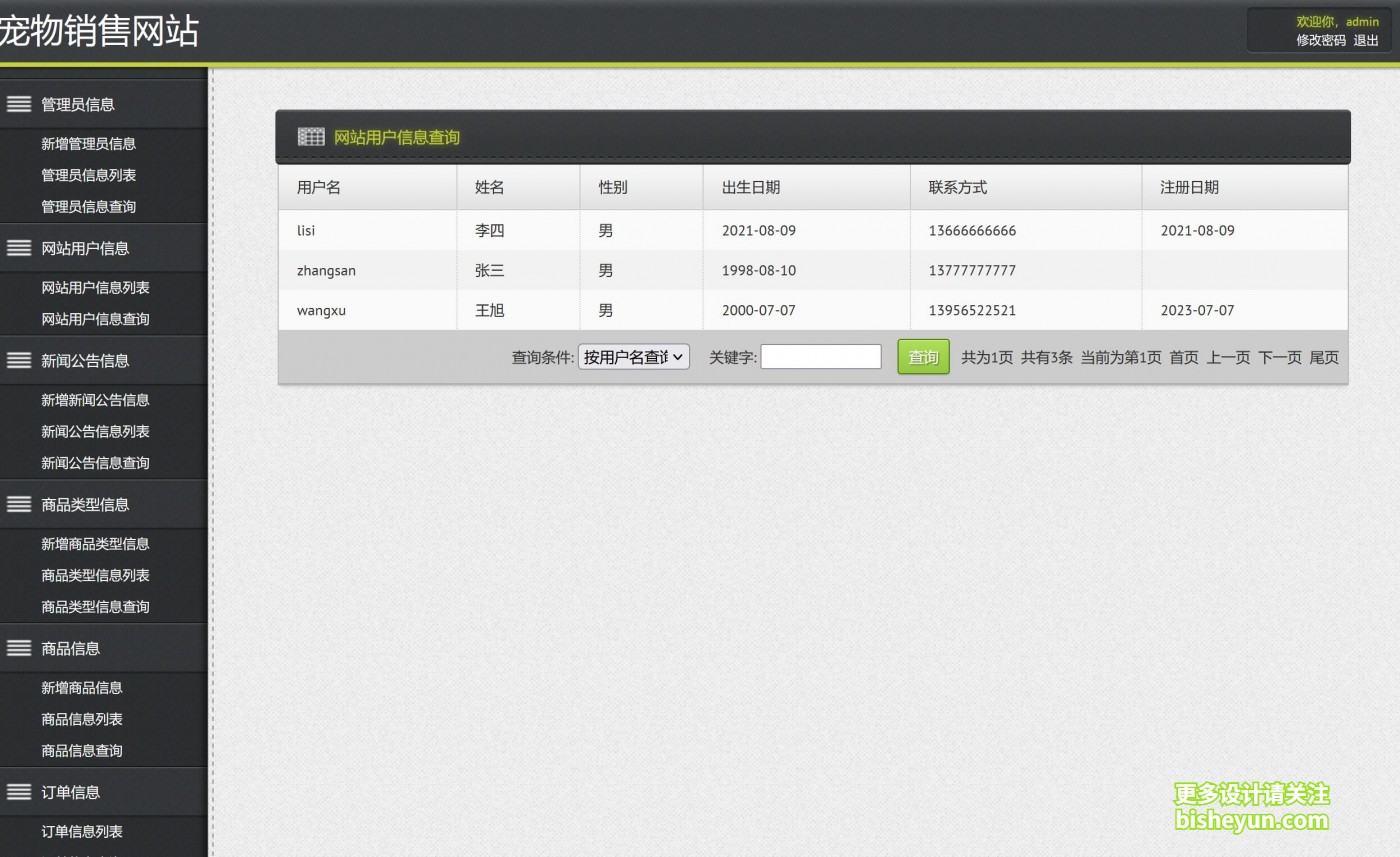Click 欢迎你, admin greeting text

(x=1337, y=21)
